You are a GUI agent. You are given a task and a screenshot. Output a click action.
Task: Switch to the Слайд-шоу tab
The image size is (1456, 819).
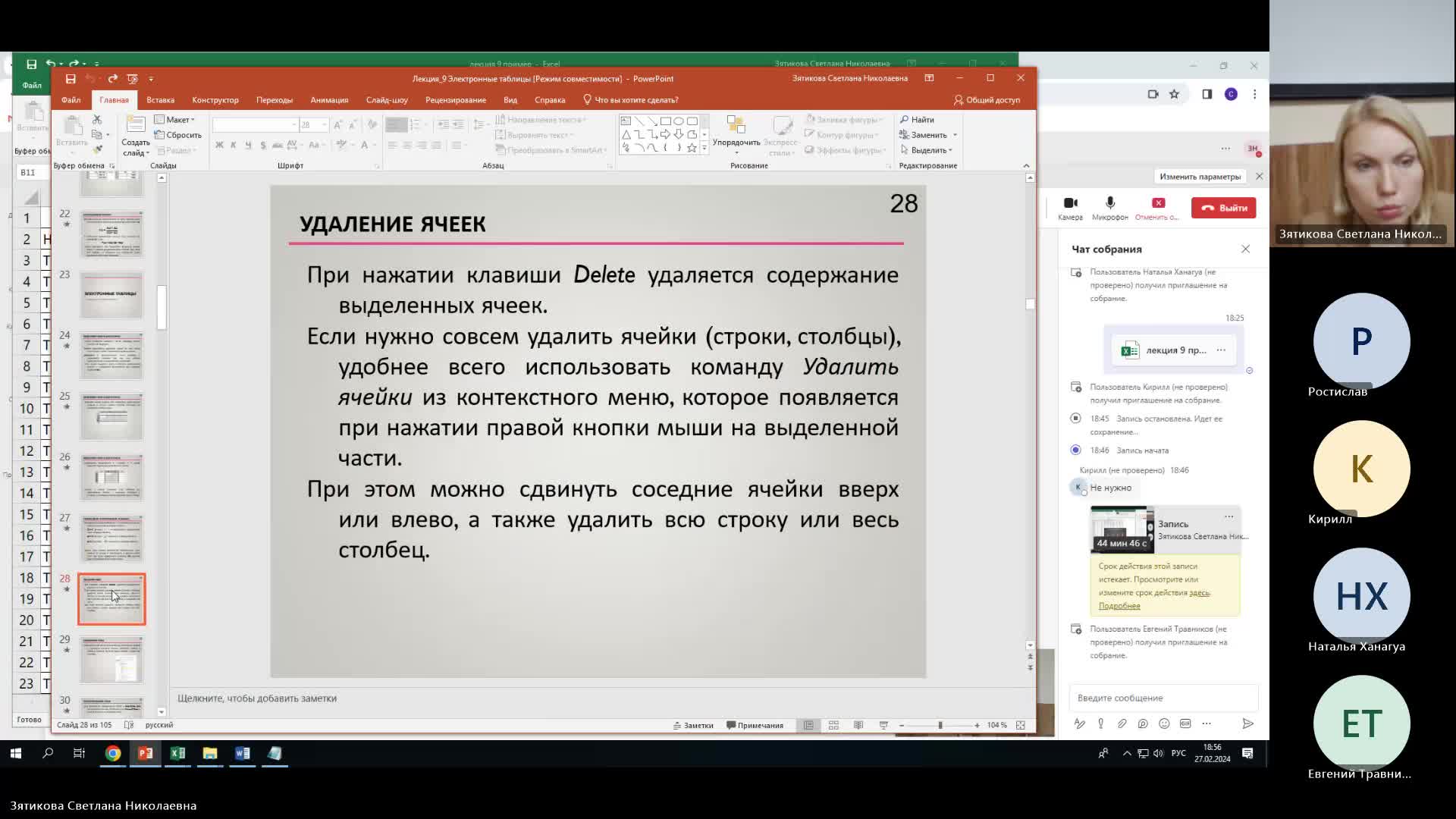(x=387, y=100)
